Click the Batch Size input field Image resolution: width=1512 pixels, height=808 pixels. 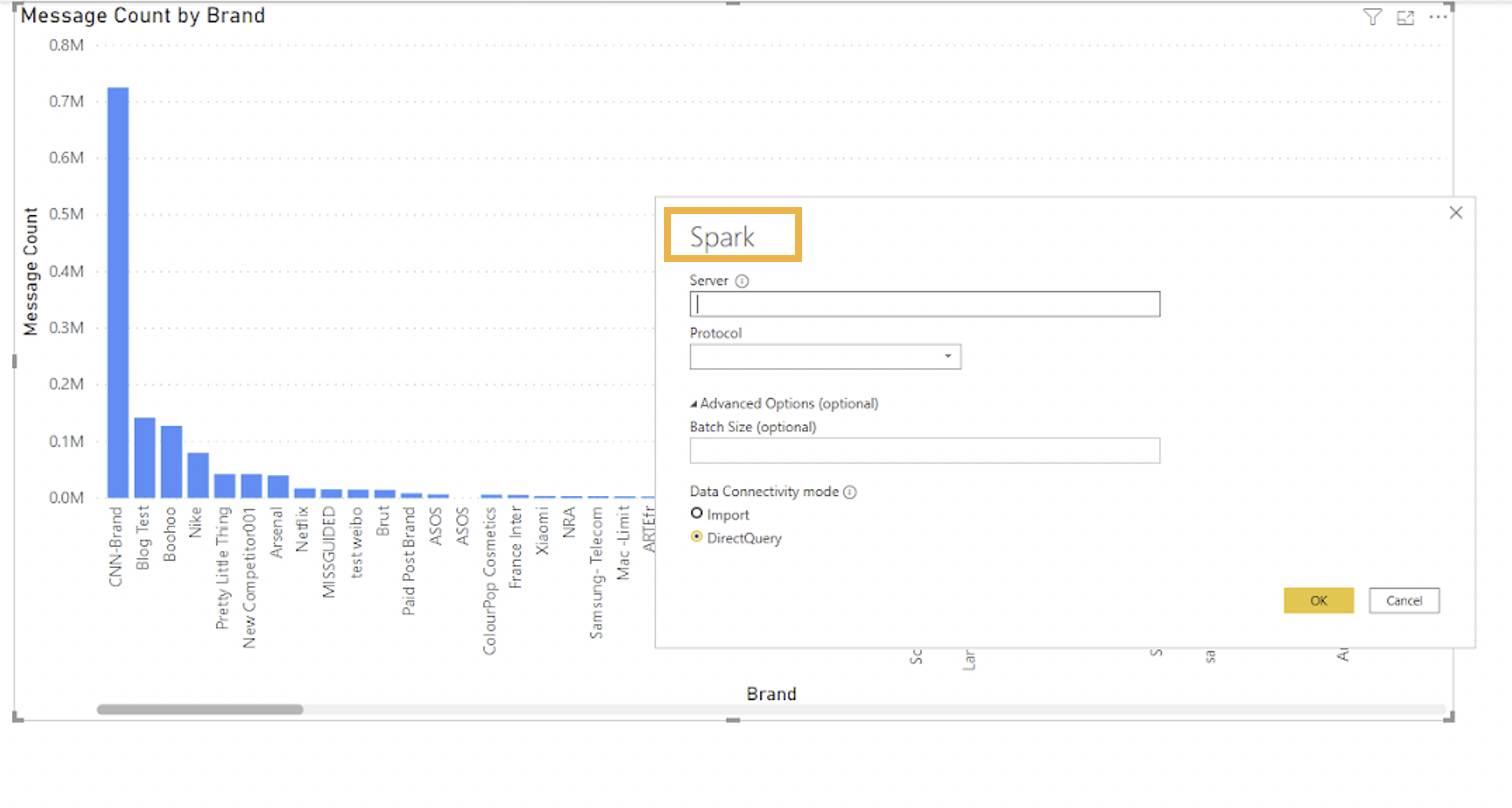tap(925, 450)
